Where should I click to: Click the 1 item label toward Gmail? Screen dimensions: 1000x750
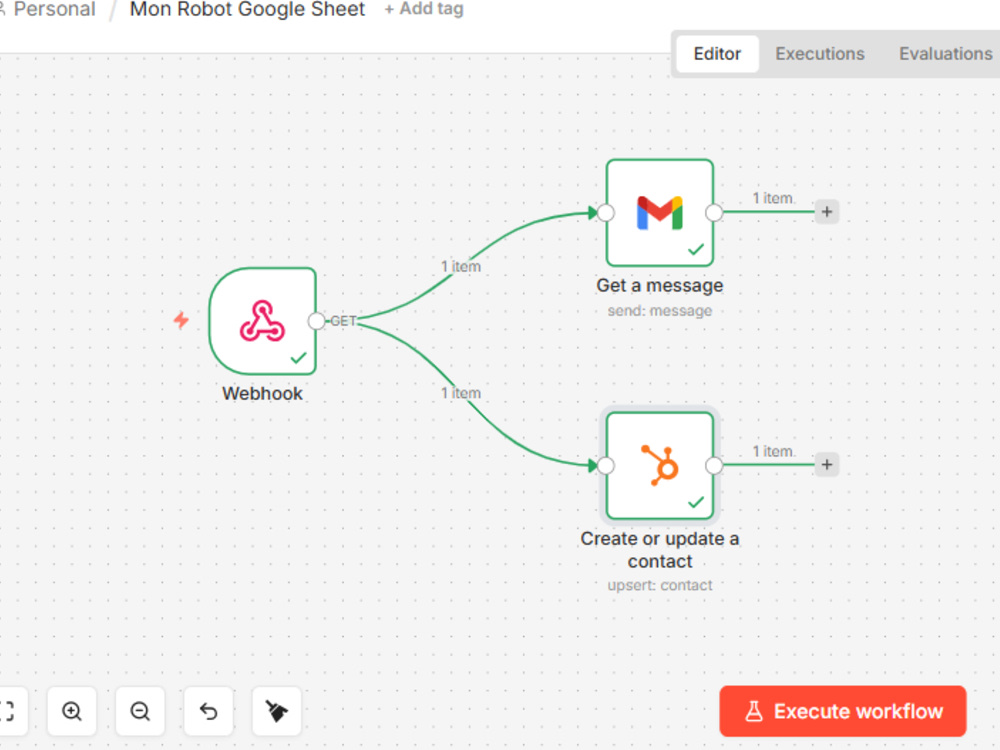click(x=460, y=267)
